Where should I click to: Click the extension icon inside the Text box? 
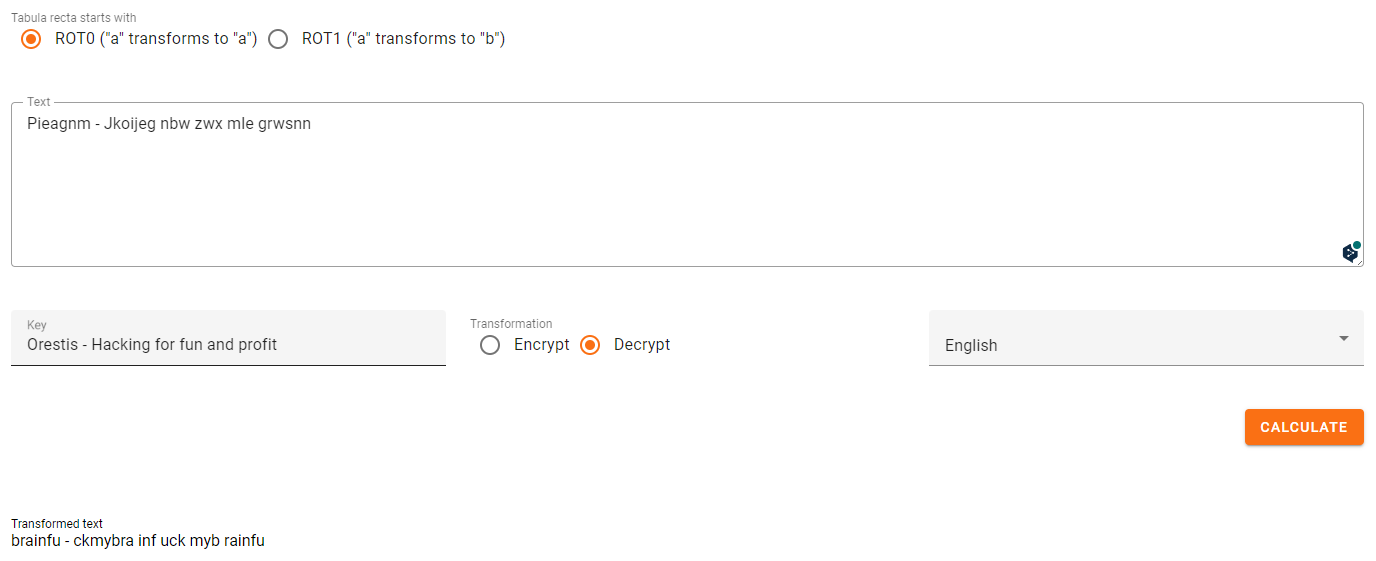[1351, 252]
